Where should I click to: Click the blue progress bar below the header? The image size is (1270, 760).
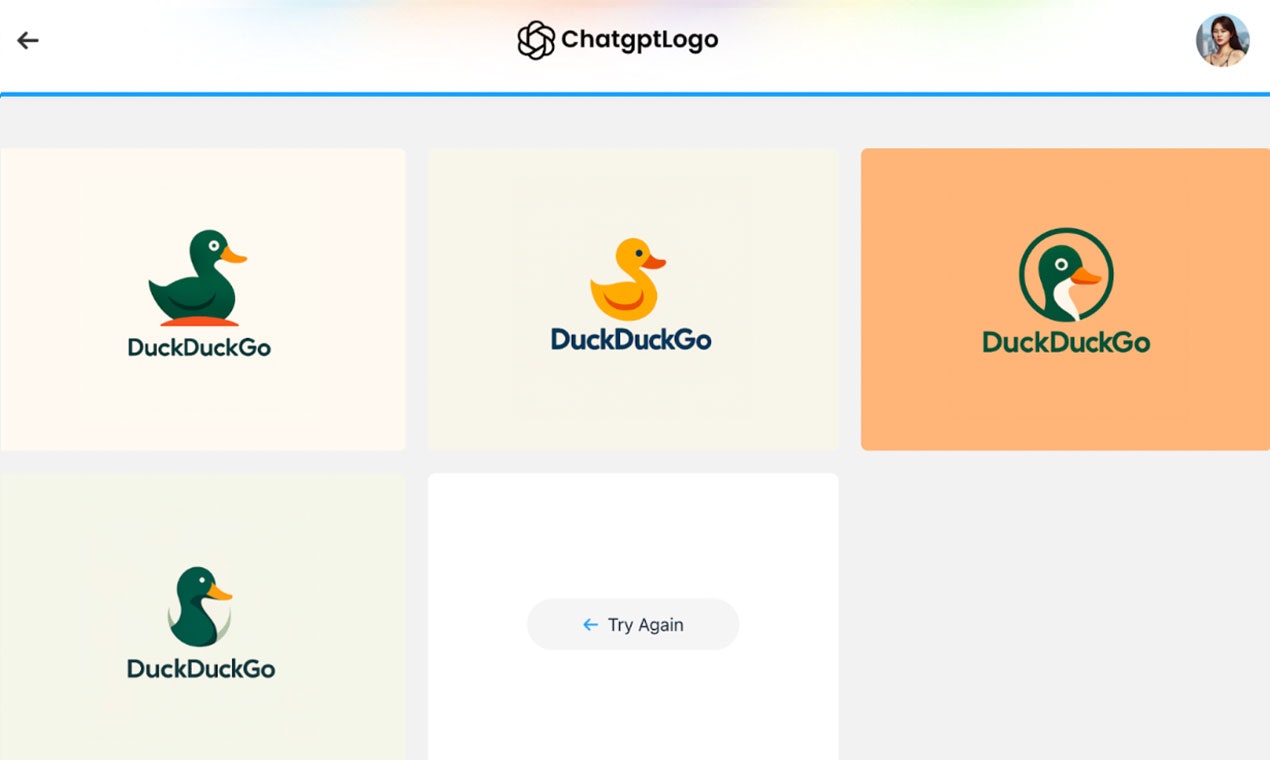635,95
